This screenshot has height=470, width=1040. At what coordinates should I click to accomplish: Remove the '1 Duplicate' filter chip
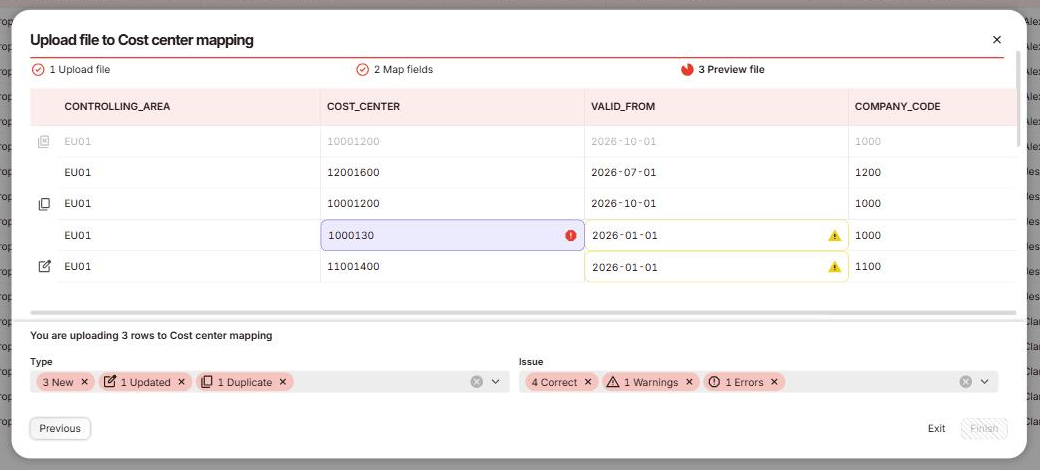283,382
